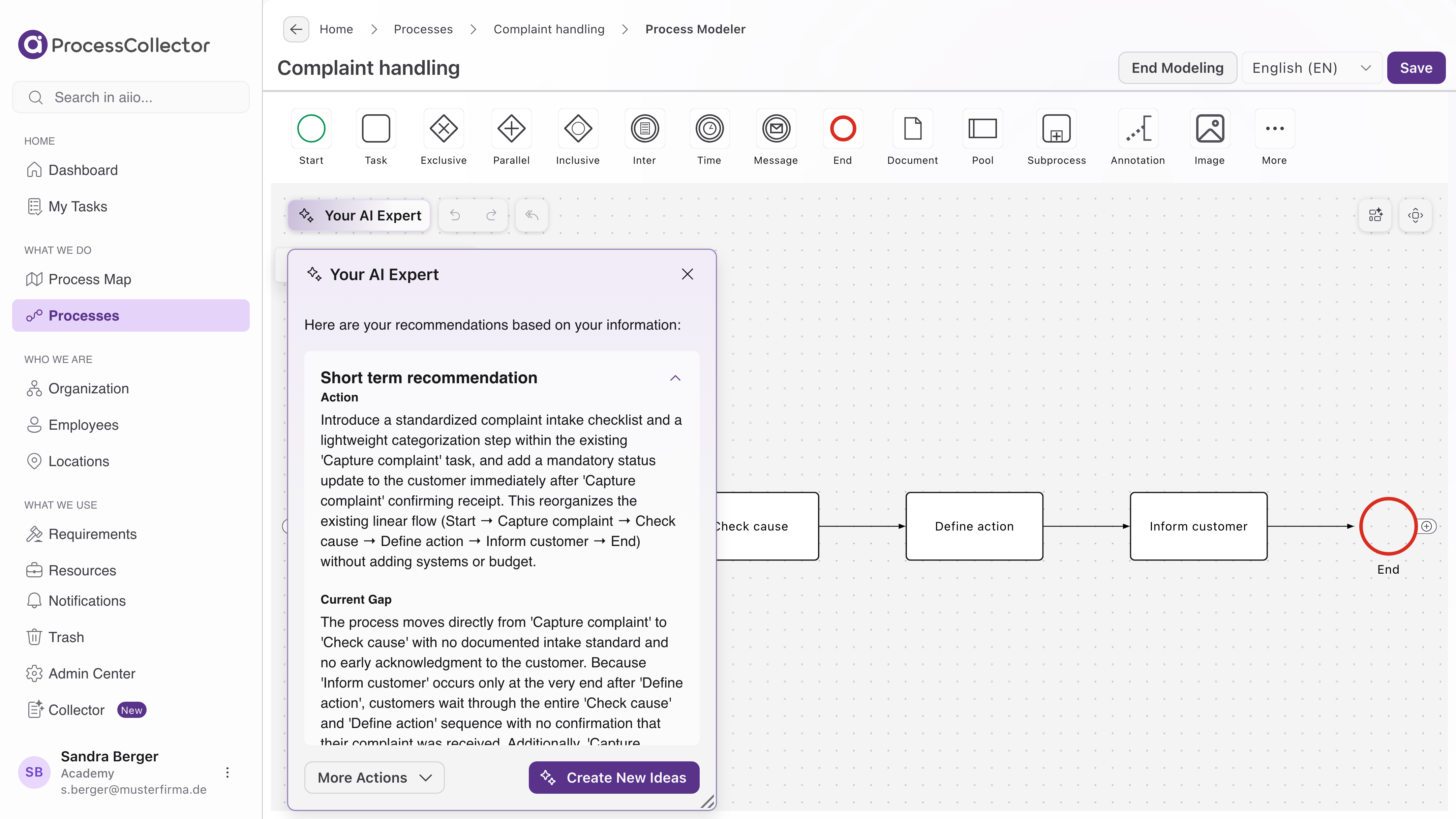Save the process model
Screen dimensions: 1456x819
(x=1416, y=68)
